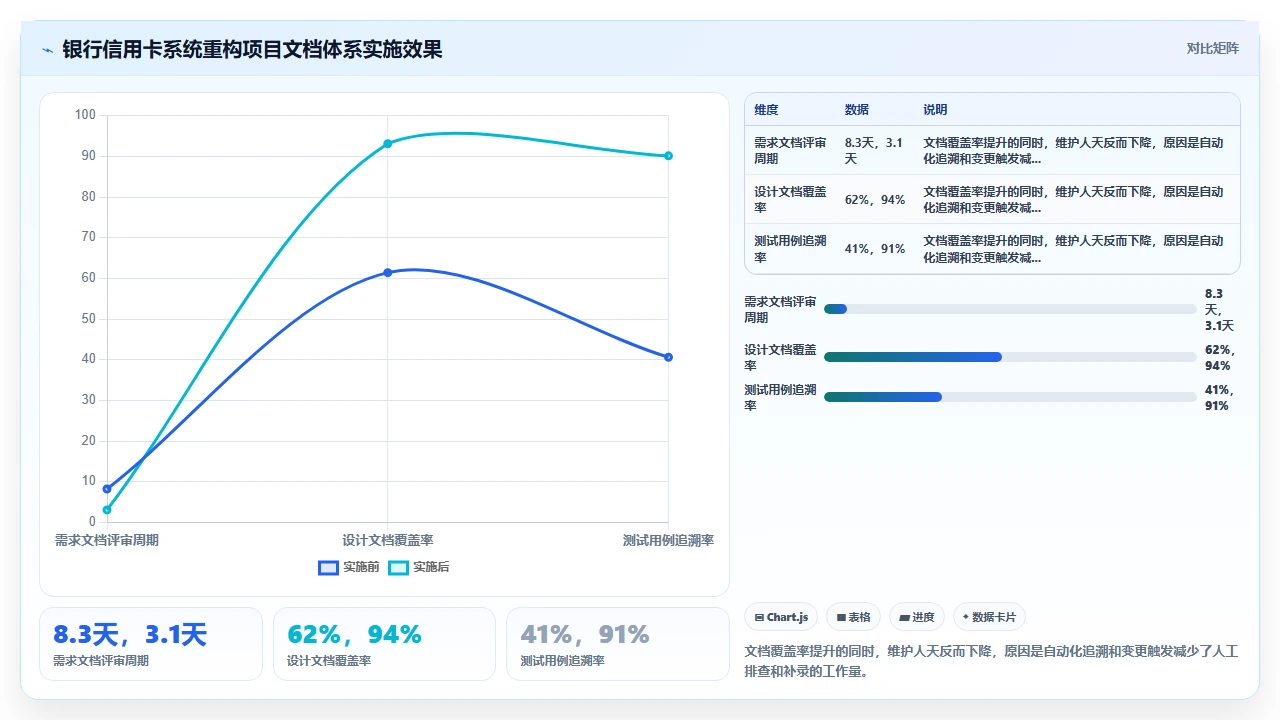
Task: Click the 需求文档评审周期 table row cell
Action: [790, 151]
